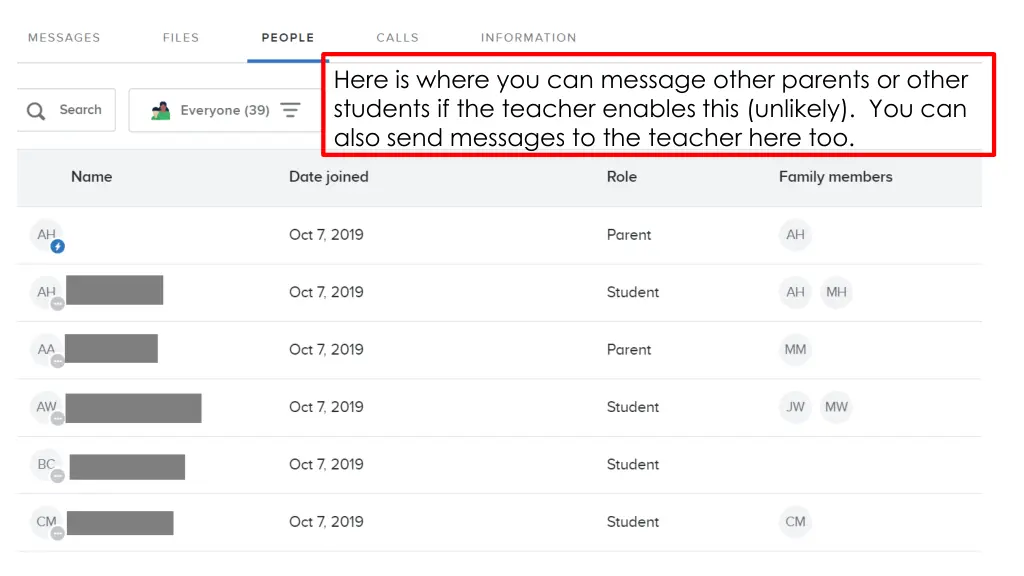The width and height of the screenshot is (1024, 576).
Task: Click the filter lines icon beside Everyone
Action: coord(290,110)
